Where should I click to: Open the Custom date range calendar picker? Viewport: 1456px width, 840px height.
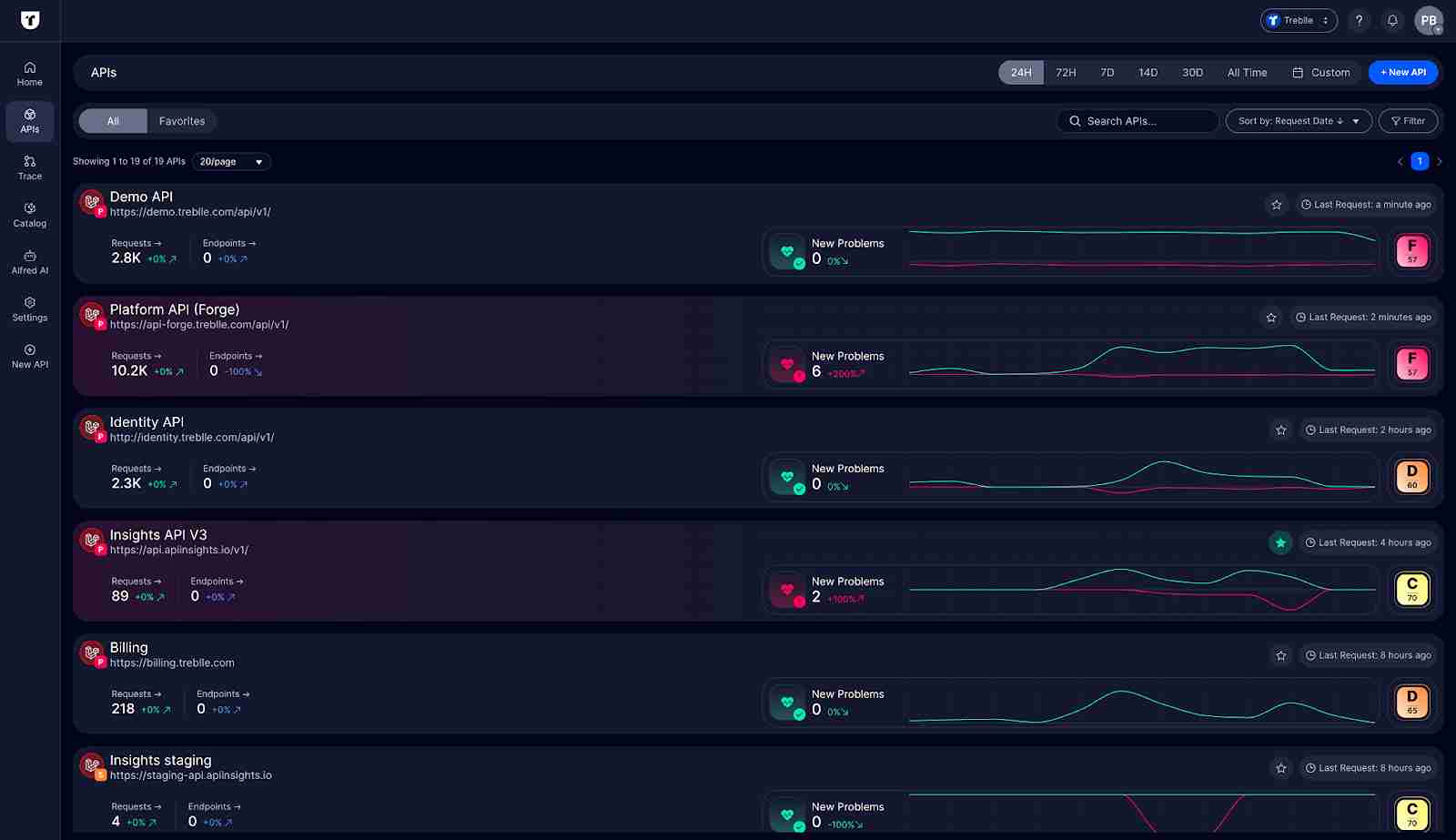click(1320, 72)
